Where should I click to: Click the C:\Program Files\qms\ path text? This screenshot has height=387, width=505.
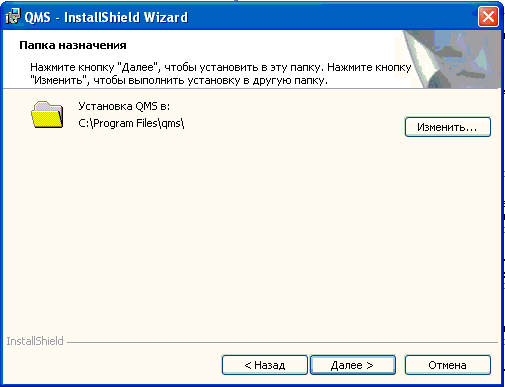[131, 123]
